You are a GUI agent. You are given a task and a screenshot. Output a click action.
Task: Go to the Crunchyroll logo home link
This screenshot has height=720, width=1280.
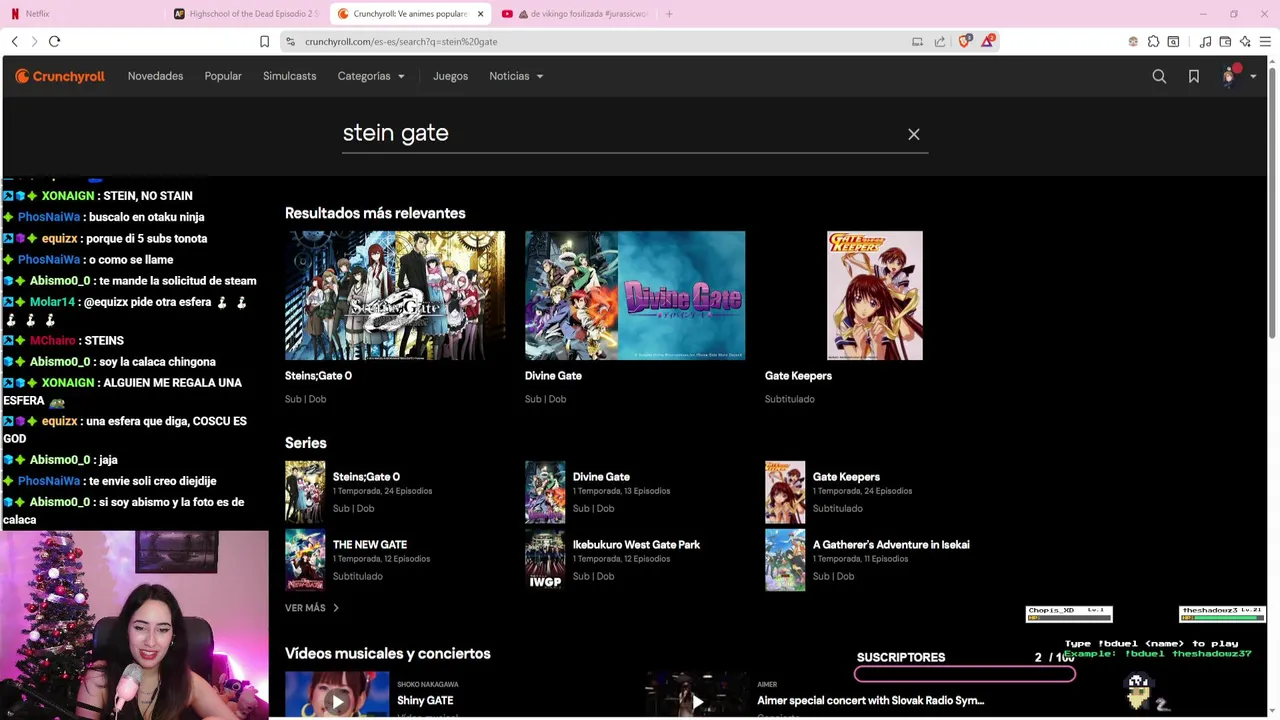pos(60,76)
